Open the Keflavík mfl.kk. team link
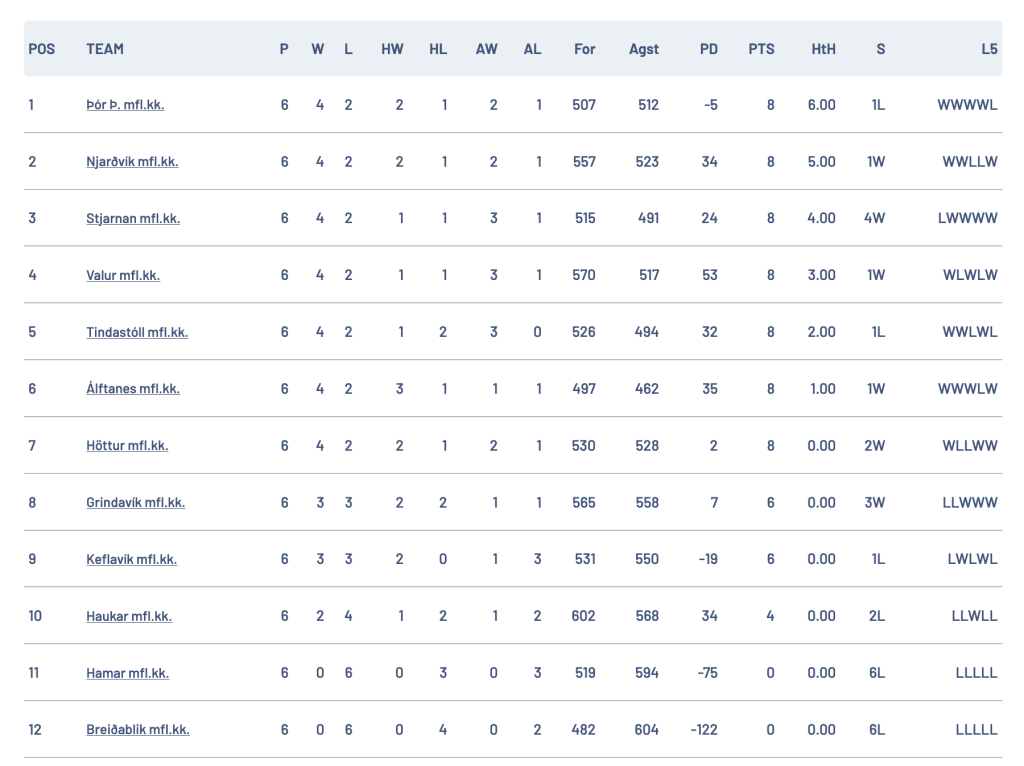1024x766 pixels. click(x=131, y=559)
